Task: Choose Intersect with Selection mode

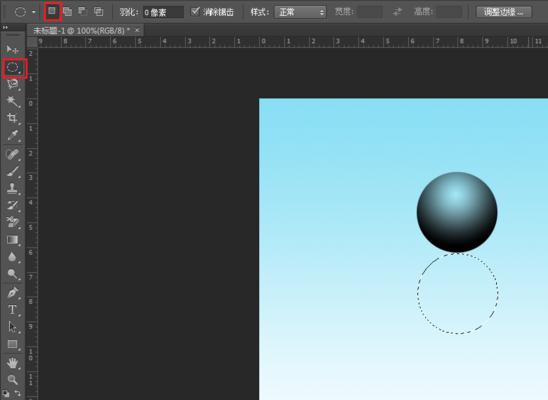Action: click(x=99, y=12)
